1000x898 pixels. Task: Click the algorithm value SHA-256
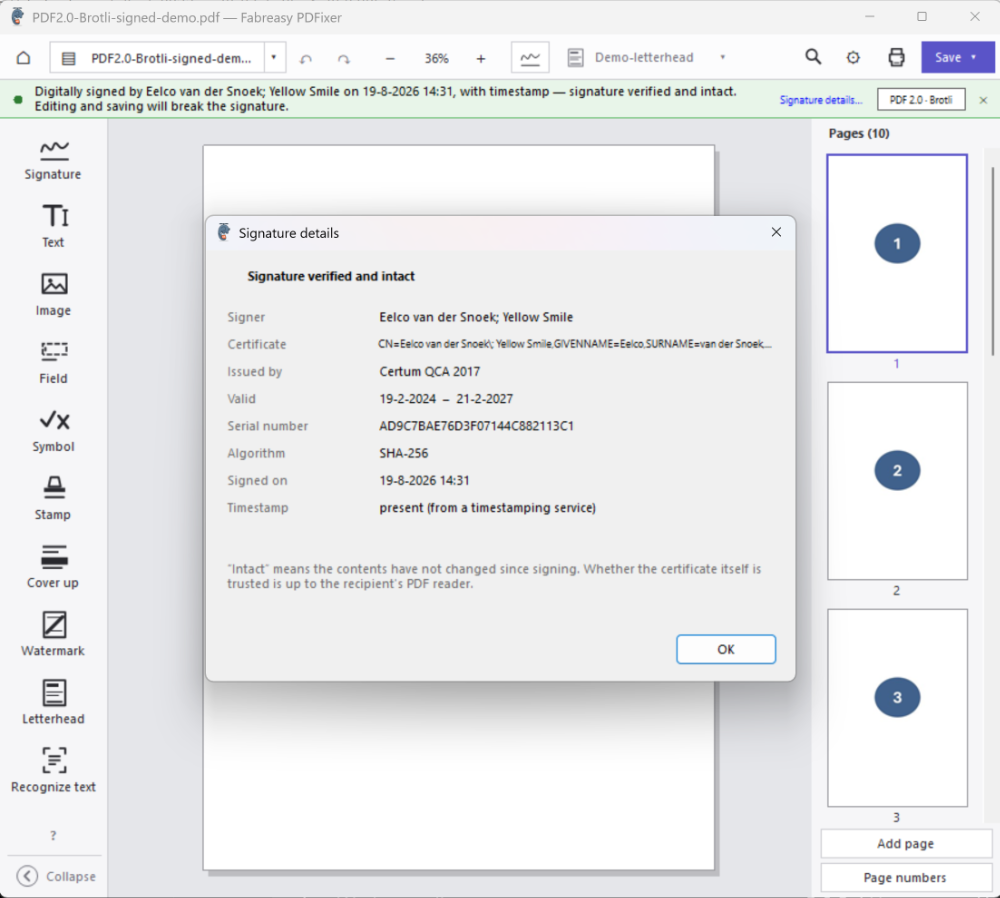(404, 453)
